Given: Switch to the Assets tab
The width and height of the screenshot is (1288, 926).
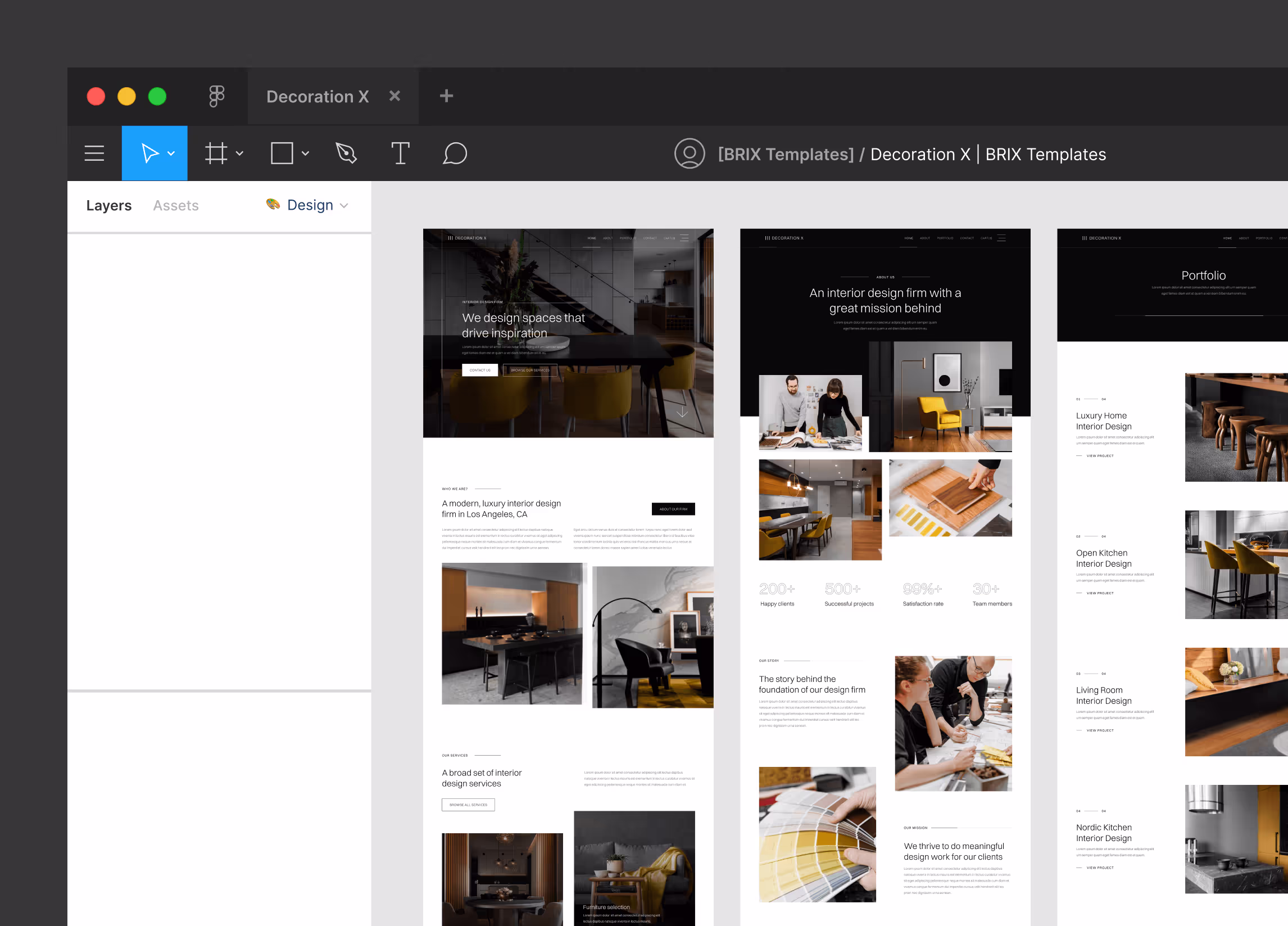Looking at the screenshot, I should coord(175,205).
